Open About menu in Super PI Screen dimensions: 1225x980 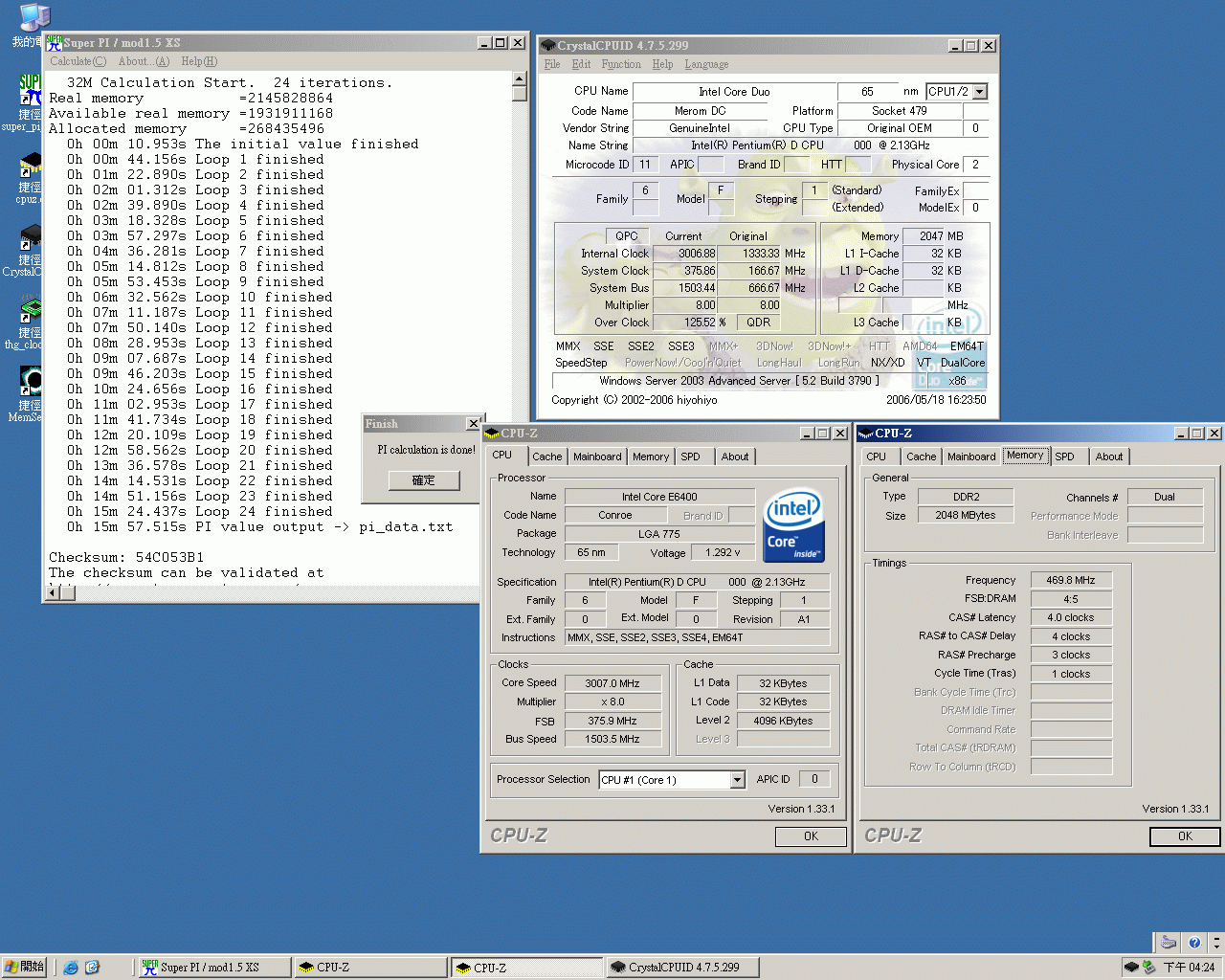click(x=144, y=61)
